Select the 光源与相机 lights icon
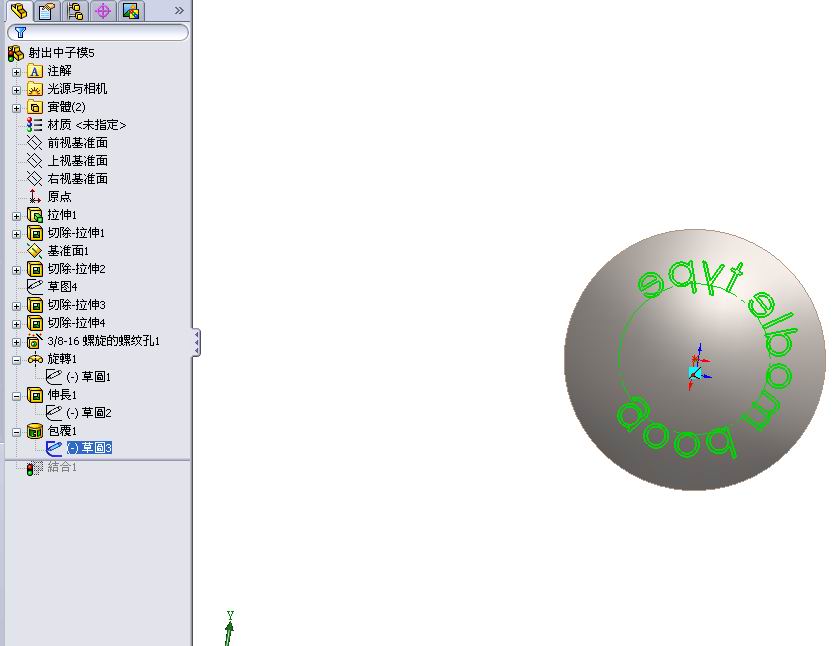Image resolution: width=839 pixels, height=646 pixels. 35,89
